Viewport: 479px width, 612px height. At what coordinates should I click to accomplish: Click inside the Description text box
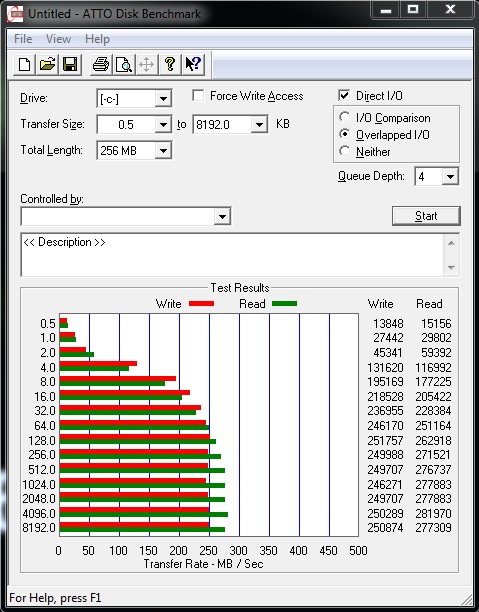232,255
